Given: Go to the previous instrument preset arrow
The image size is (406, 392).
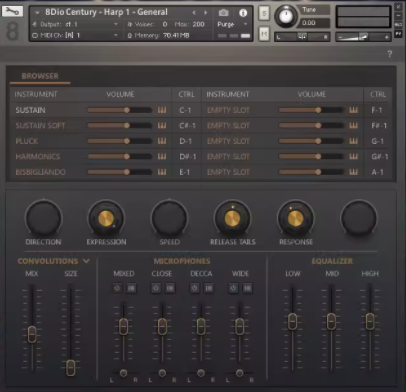Looking at the screenshot, I should [x=194, y=13].
